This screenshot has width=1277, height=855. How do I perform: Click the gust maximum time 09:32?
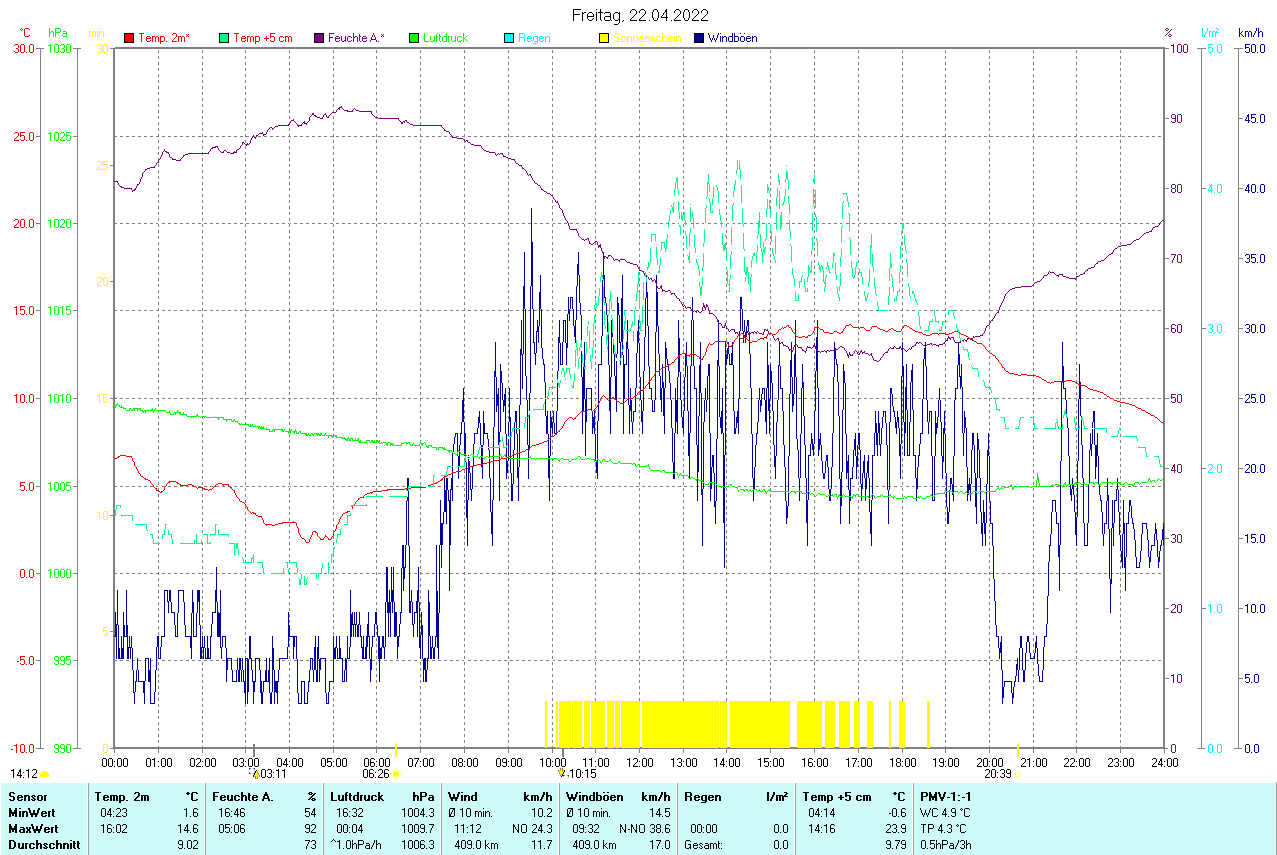coord(586,829)
